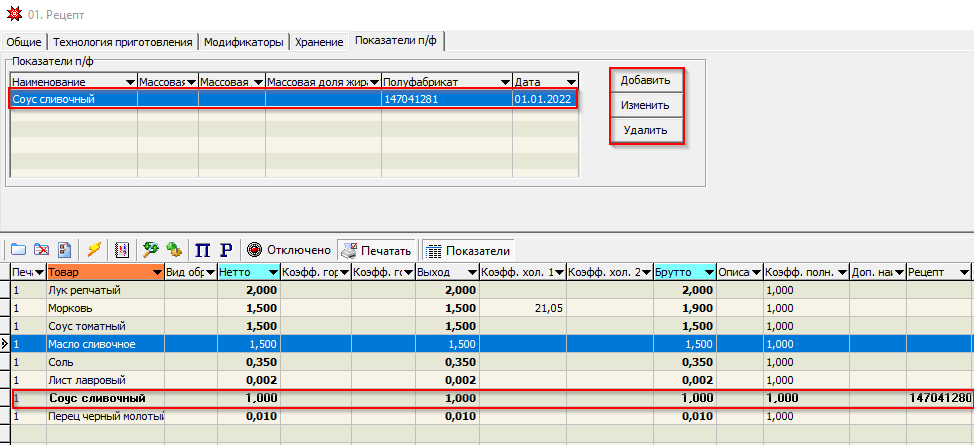974x445 pixels.
Task: Toggle the Отключено red indicator button
Action: (x=289, y=250)
